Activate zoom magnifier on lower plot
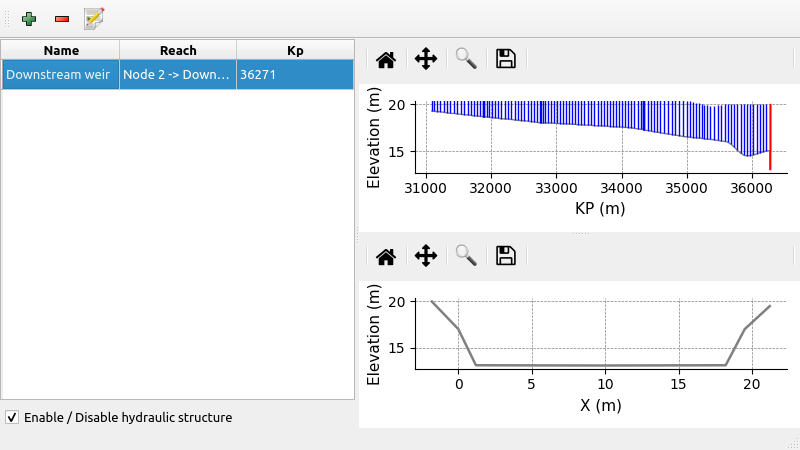 coord(466,256)
